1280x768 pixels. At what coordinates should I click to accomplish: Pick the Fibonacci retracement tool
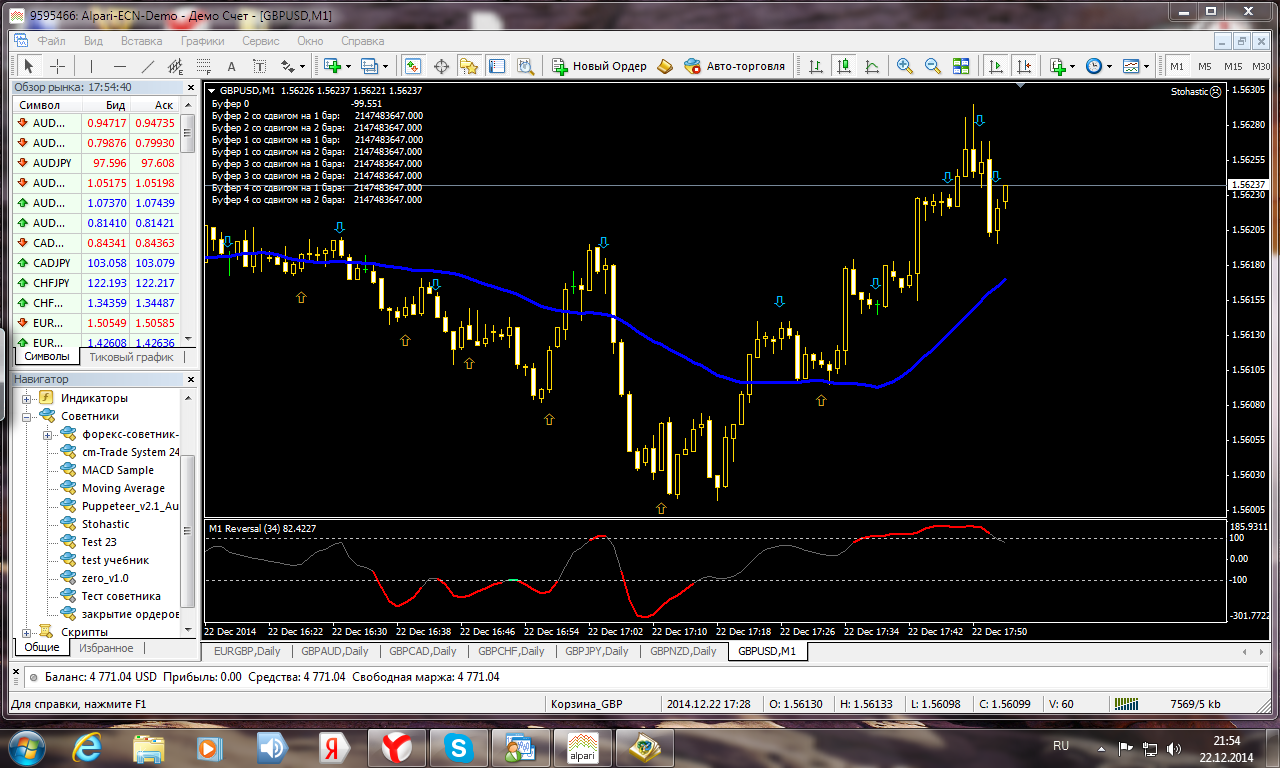tap(205, 66)
